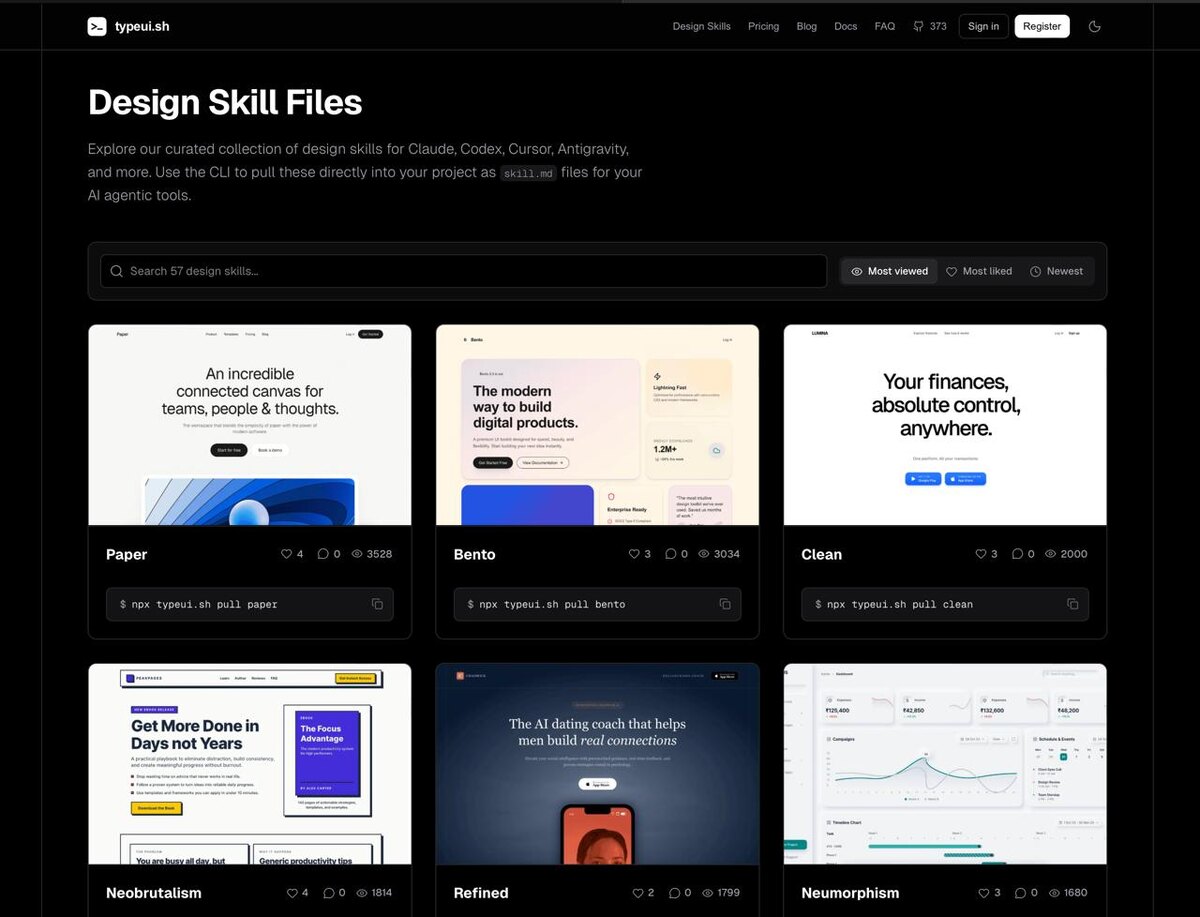Viewport: 1200px width, 917px height.
Task: Open the GitHub stars 373 link
Action: [x=930, y=26]
